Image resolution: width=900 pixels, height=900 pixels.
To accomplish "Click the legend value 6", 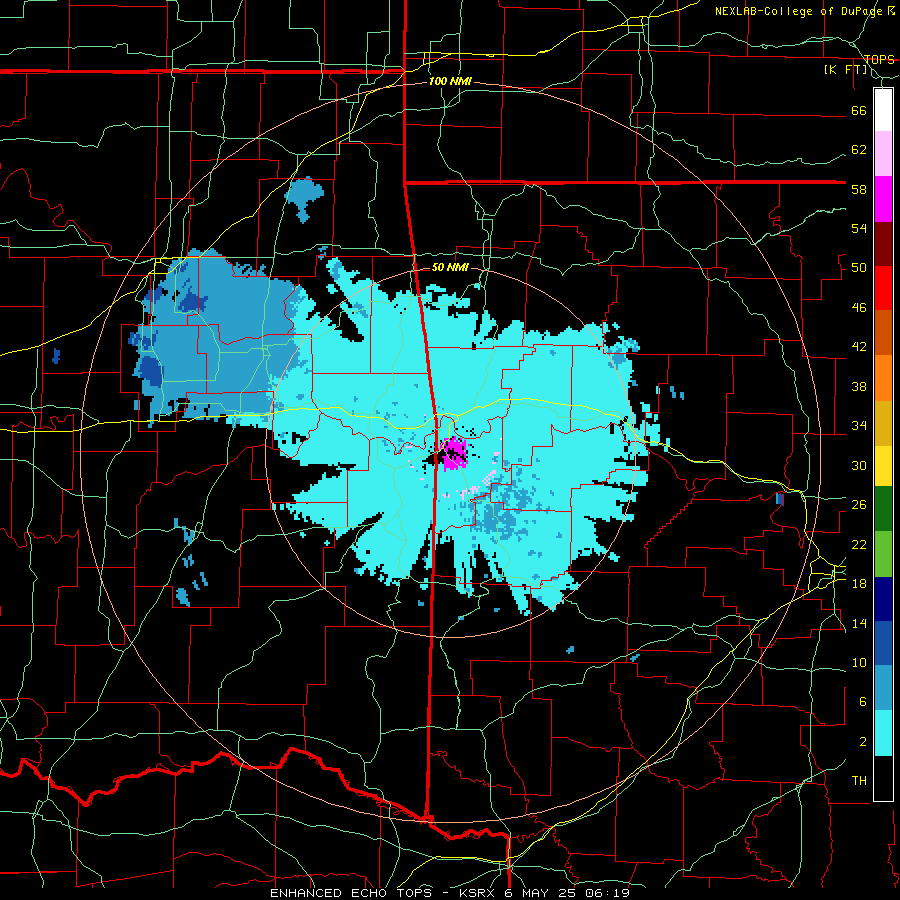I will click(863, 702).
